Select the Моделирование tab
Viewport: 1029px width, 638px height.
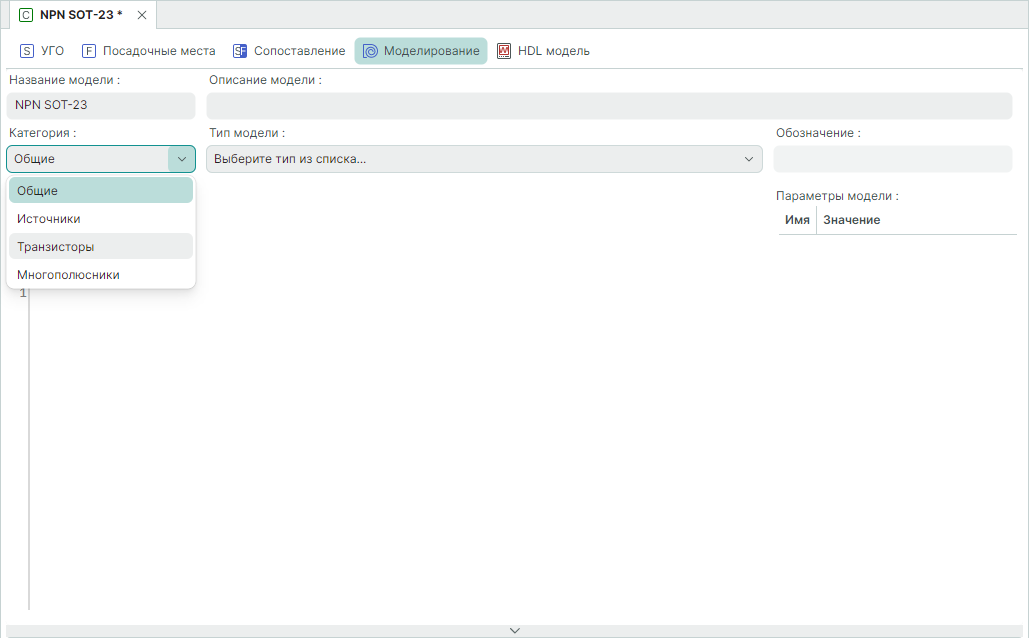tap(421, 51)
